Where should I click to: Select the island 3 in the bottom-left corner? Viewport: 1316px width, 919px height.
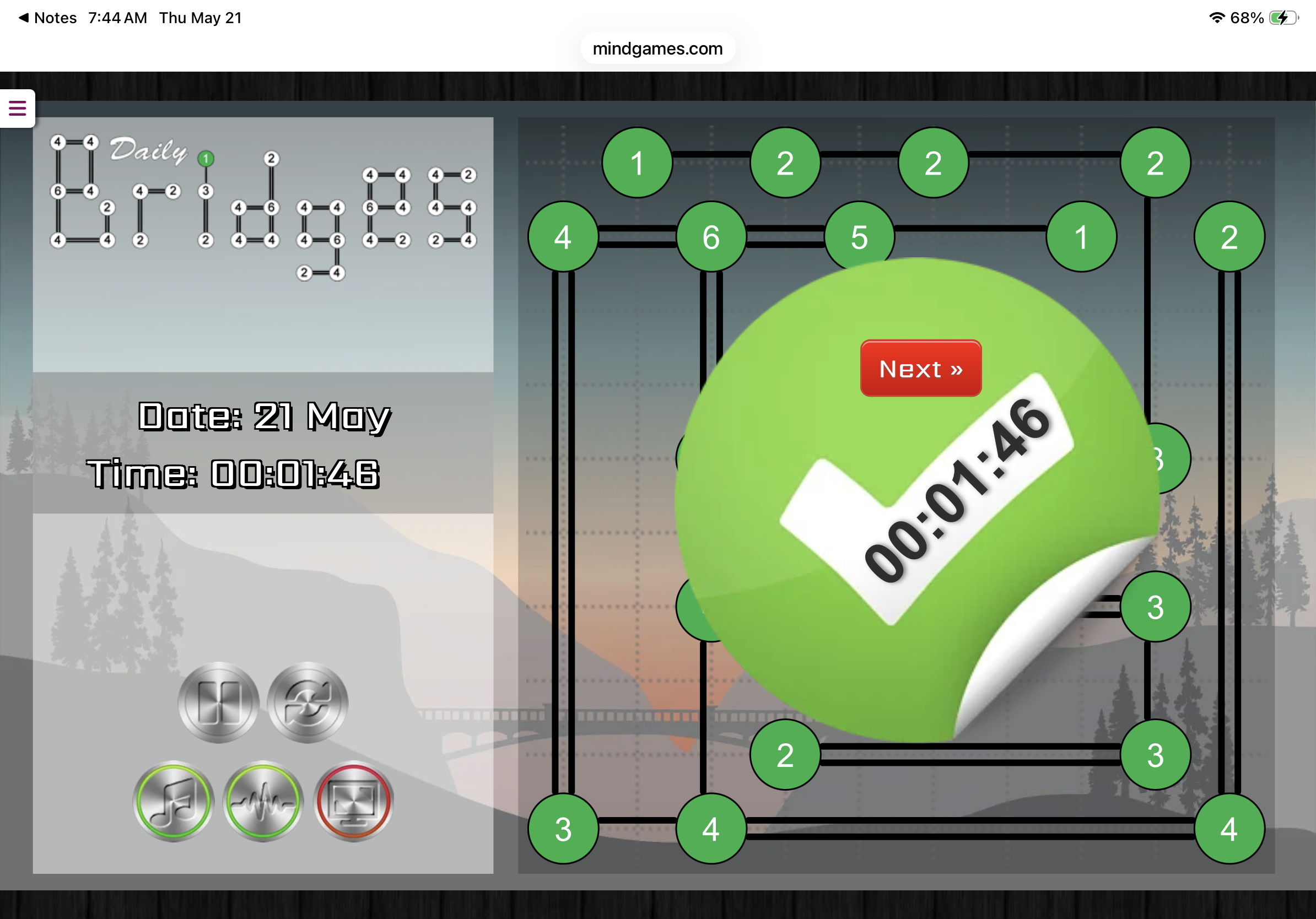coord(563,829)
